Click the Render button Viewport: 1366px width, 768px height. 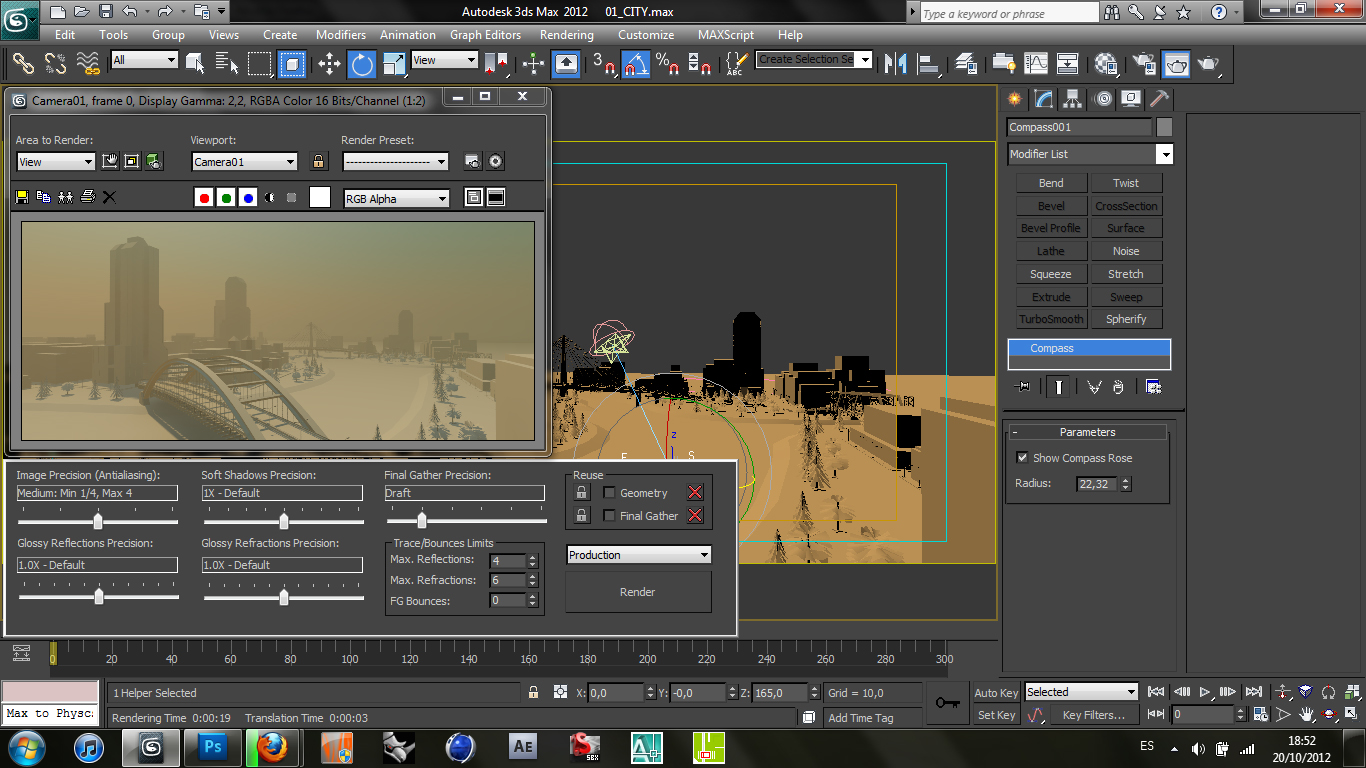click(x=638, y=592)
